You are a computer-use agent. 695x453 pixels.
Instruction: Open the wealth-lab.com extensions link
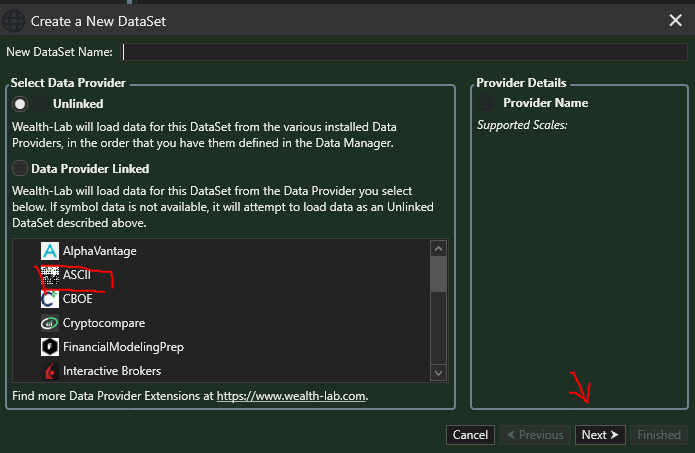[292, 396]
